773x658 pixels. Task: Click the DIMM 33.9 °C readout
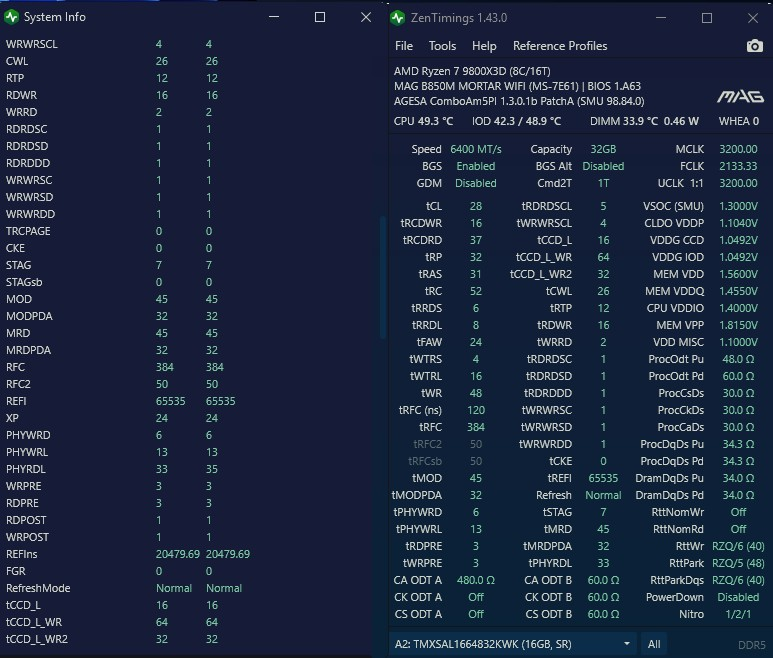point(624,121)
